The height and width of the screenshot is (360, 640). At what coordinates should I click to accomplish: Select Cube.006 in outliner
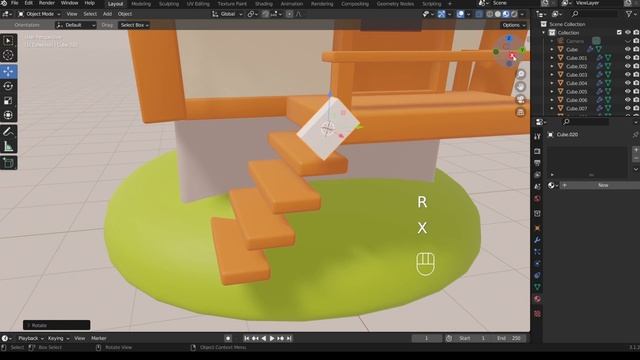coord(576,100)
